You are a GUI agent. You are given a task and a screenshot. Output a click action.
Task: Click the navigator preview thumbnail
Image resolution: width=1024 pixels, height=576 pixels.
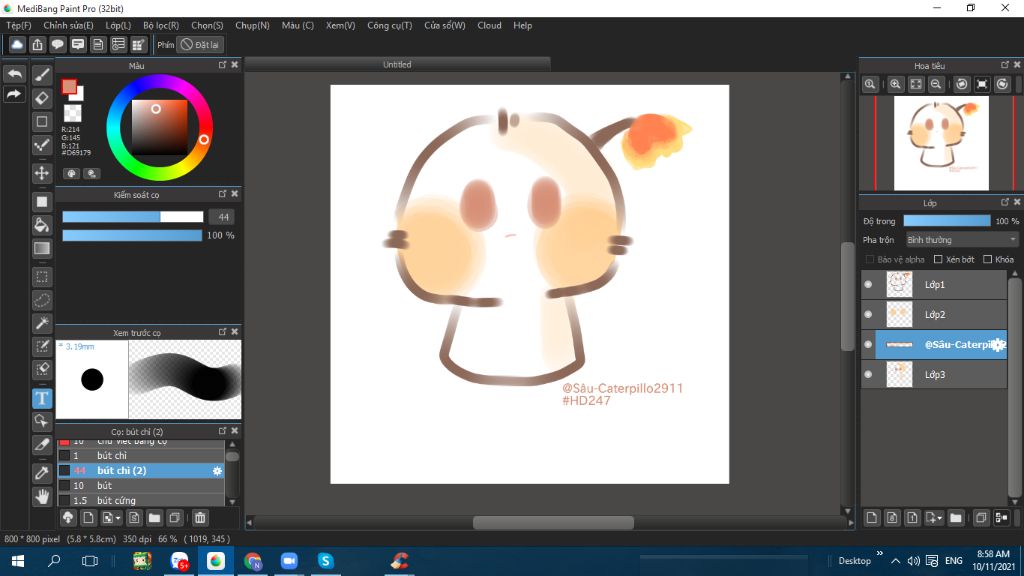point(941,144)
